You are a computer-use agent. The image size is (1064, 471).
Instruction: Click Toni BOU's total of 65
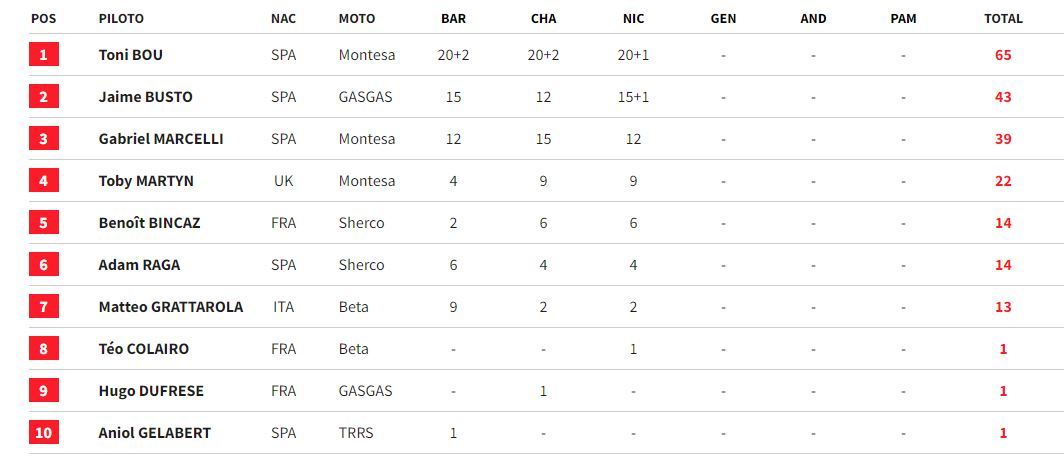1003,55
